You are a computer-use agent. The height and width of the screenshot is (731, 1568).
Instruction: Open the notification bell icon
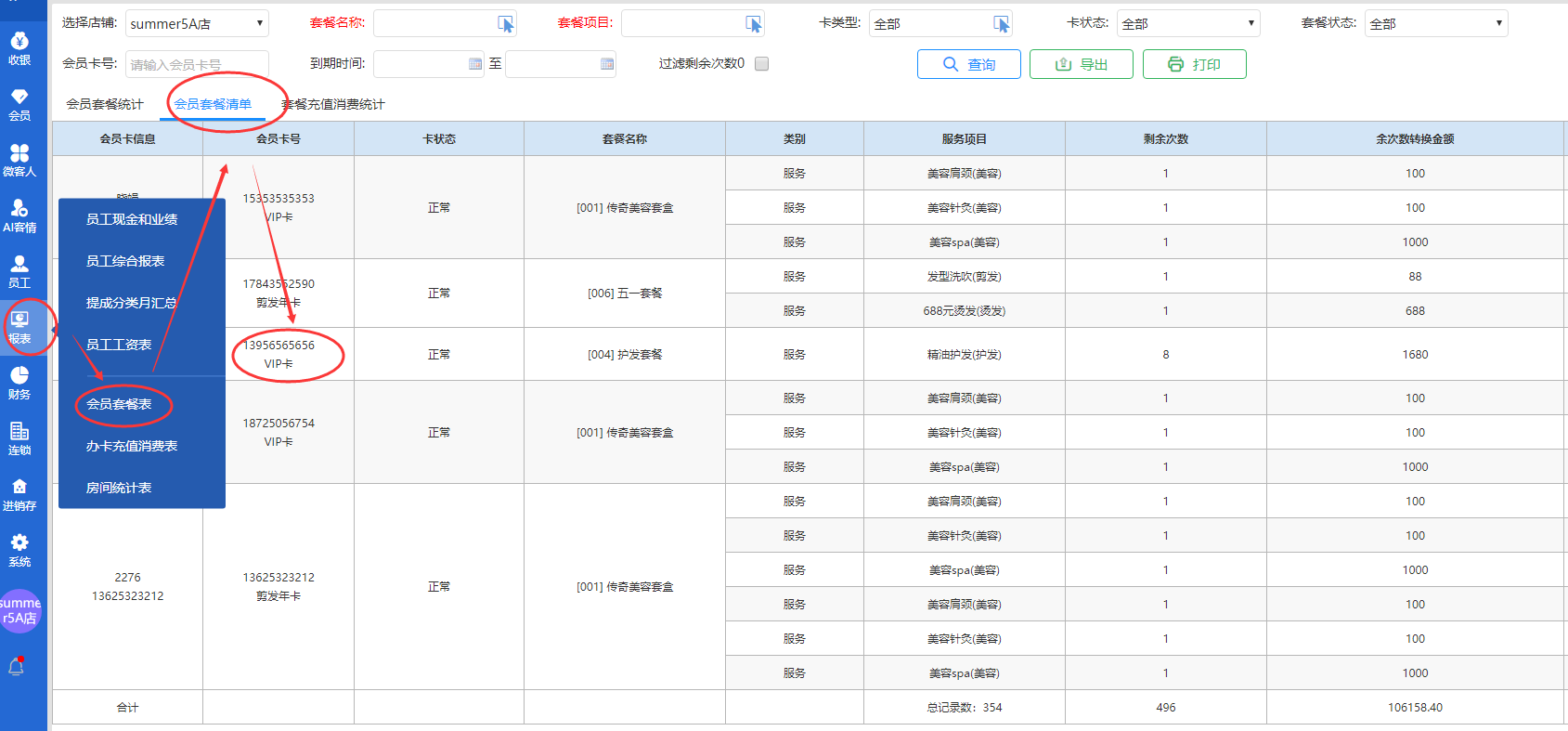tap(17, 665)
